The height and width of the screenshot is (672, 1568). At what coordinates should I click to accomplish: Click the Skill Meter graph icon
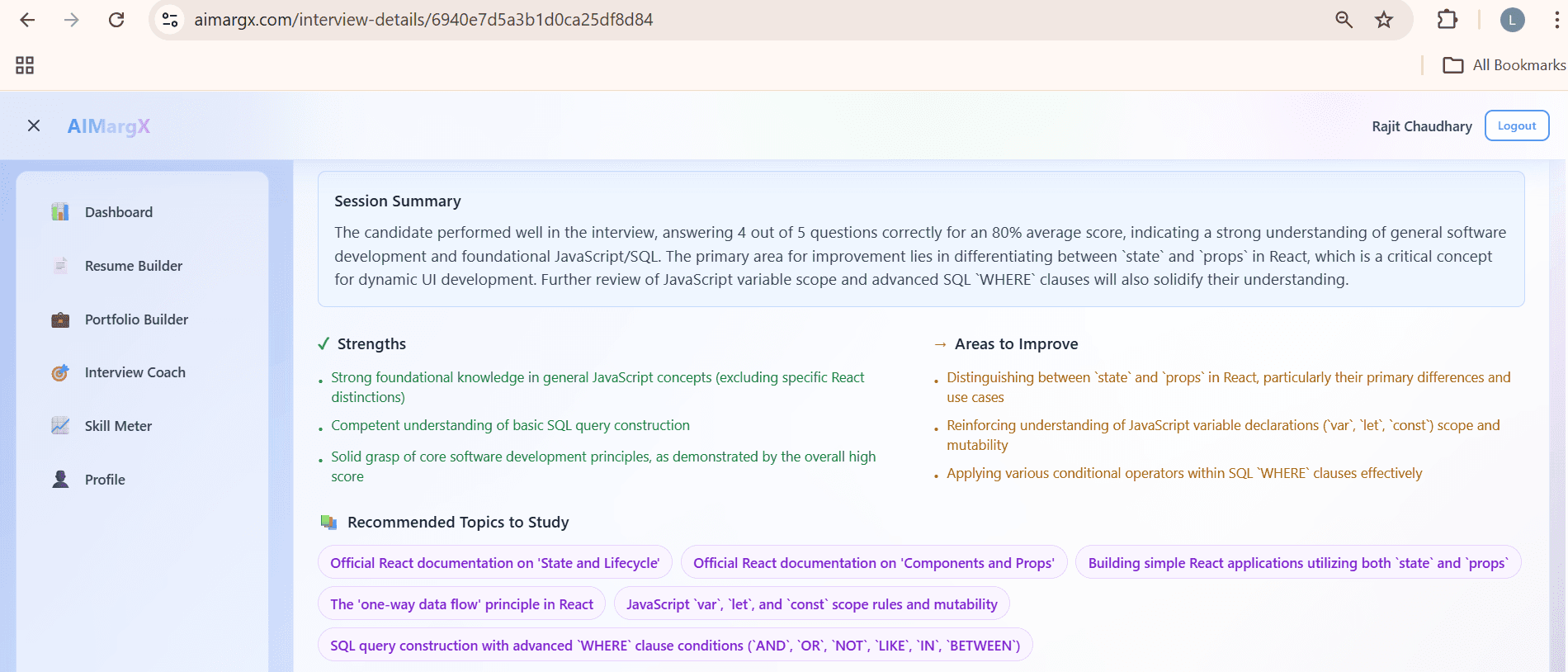pyautogui.click(x=60, y=426)
